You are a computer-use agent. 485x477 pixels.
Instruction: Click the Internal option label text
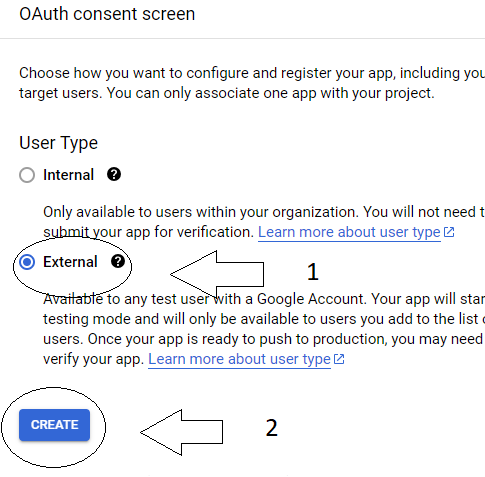(69, 175)
